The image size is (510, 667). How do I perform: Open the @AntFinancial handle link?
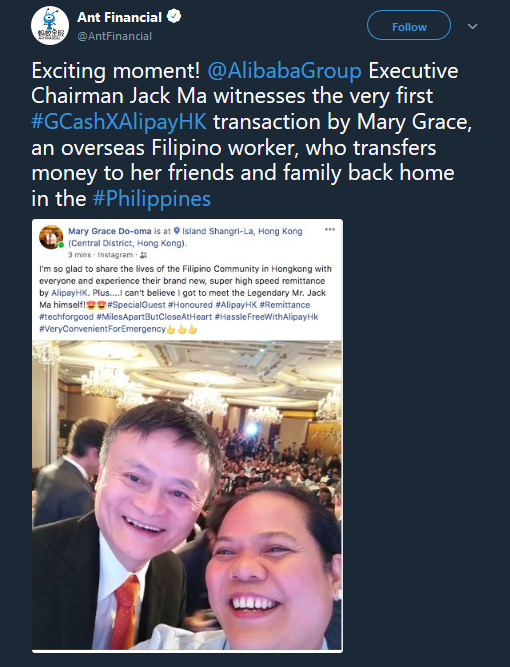[114, 36]
